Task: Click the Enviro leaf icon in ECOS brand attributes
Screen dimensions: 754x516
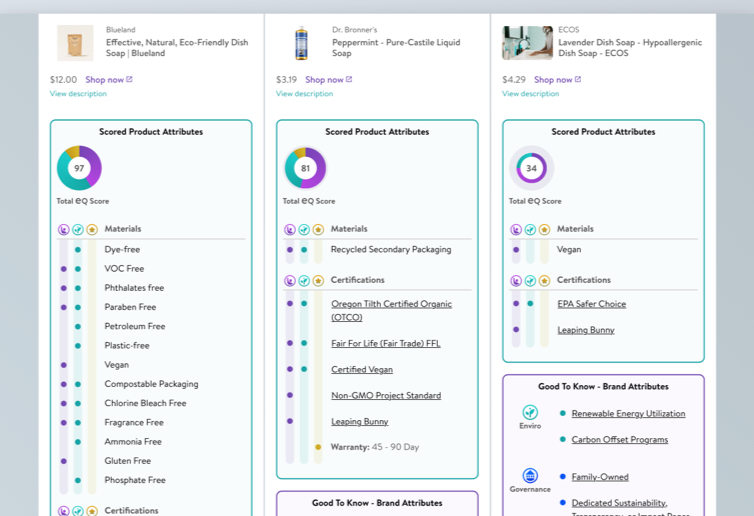Action: point(530,412)
